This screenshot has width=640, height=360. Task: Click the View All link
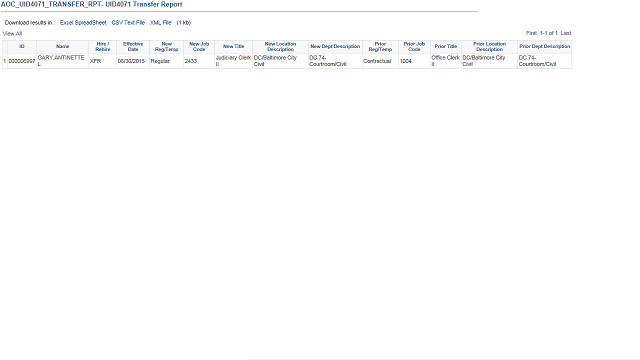click(x=12, y=34)
